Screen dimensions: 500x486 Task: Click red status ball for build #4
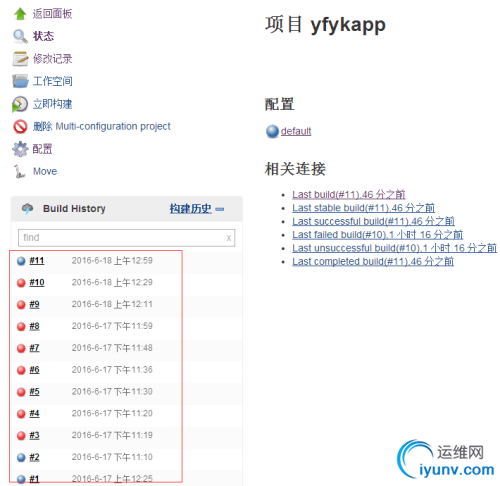tap(21, 414)
